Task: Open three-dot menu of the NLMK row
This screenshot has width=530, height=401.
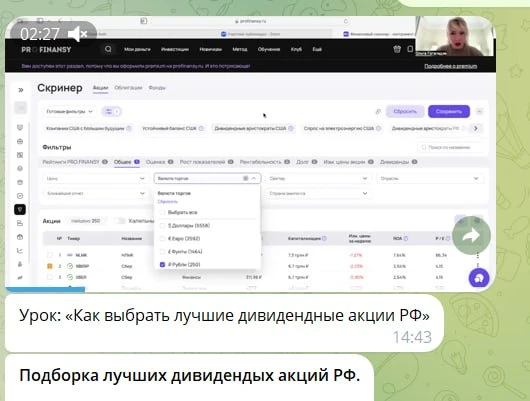Action: coord(478,255)
